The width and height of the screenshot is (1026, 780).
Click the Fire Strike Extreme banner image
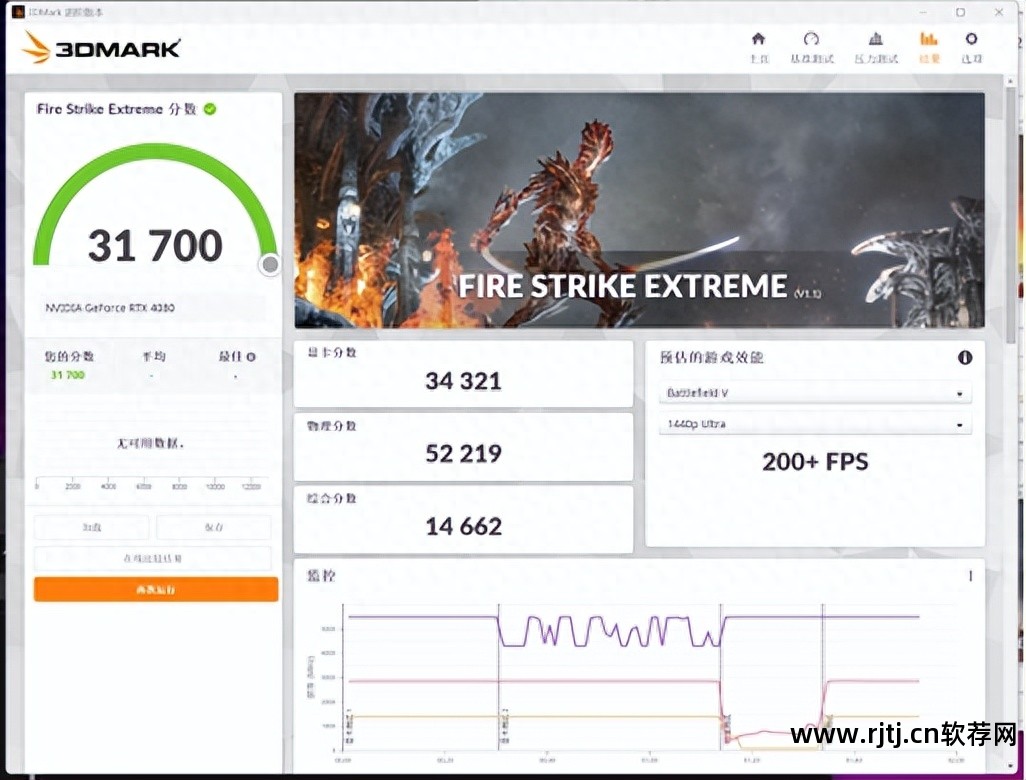click(639, 210)
